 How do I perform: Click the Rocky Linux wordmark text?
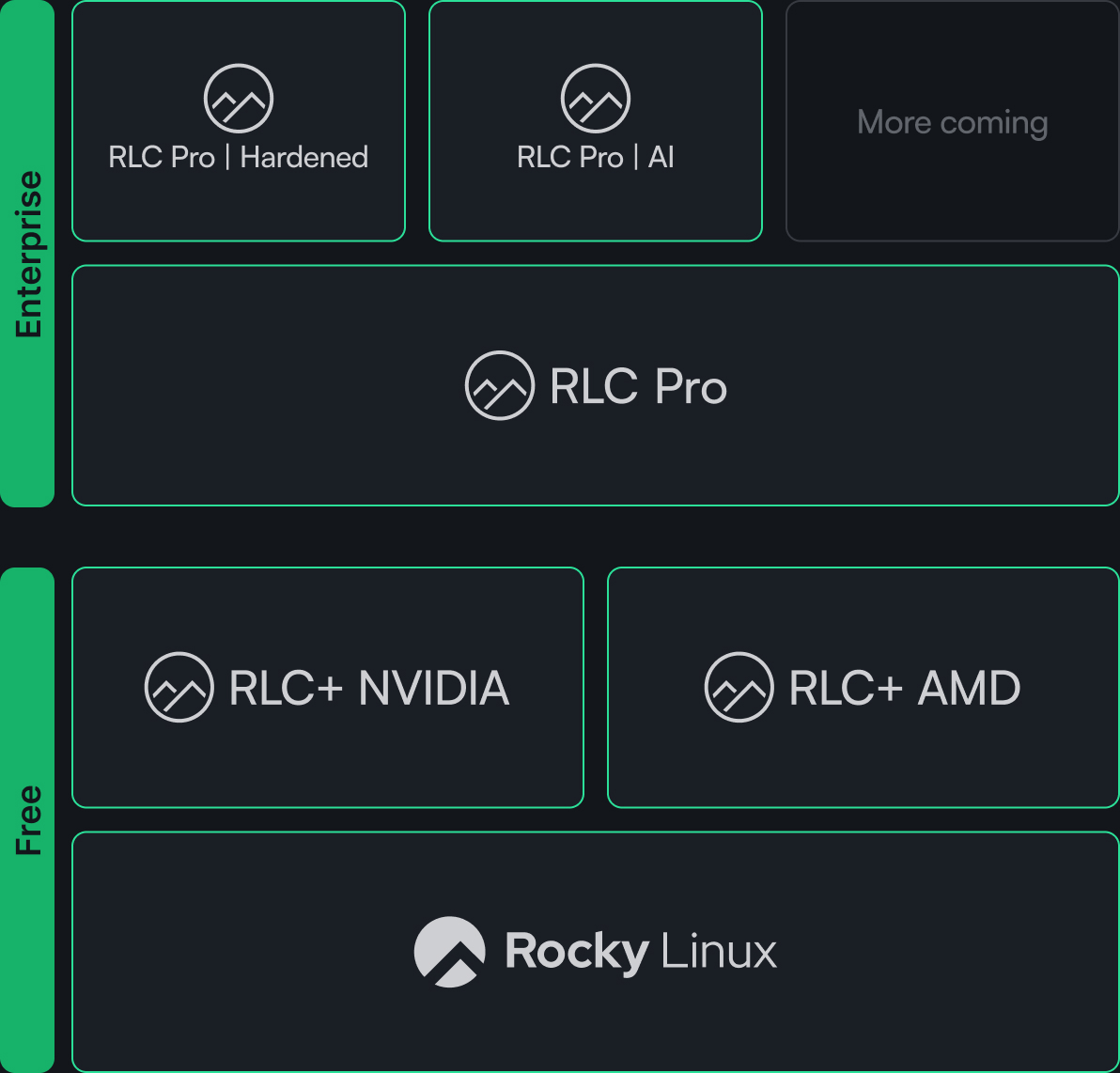click(641, 952)
